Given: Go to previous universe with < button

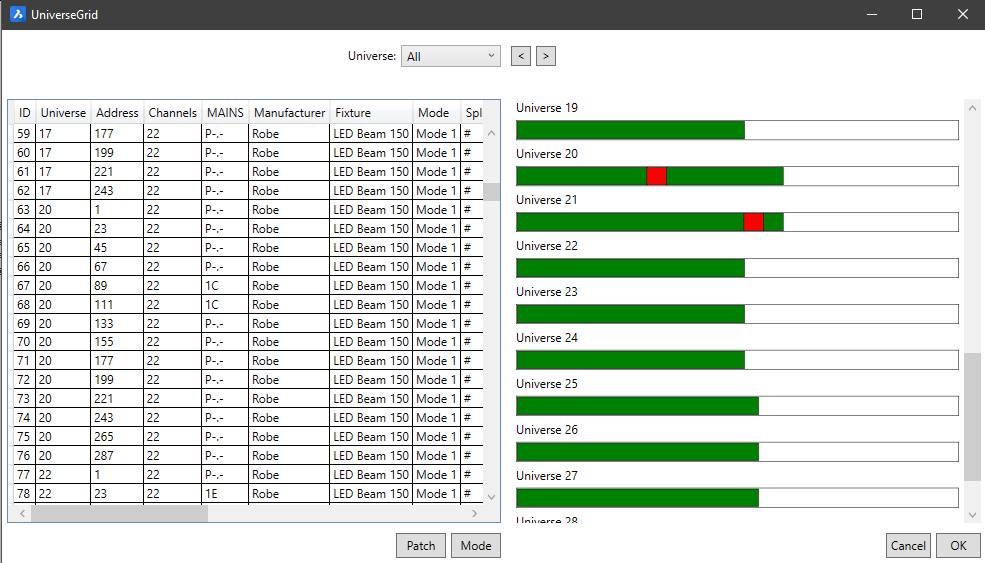Looking at the screenshot, I should (x=520, y=56).
